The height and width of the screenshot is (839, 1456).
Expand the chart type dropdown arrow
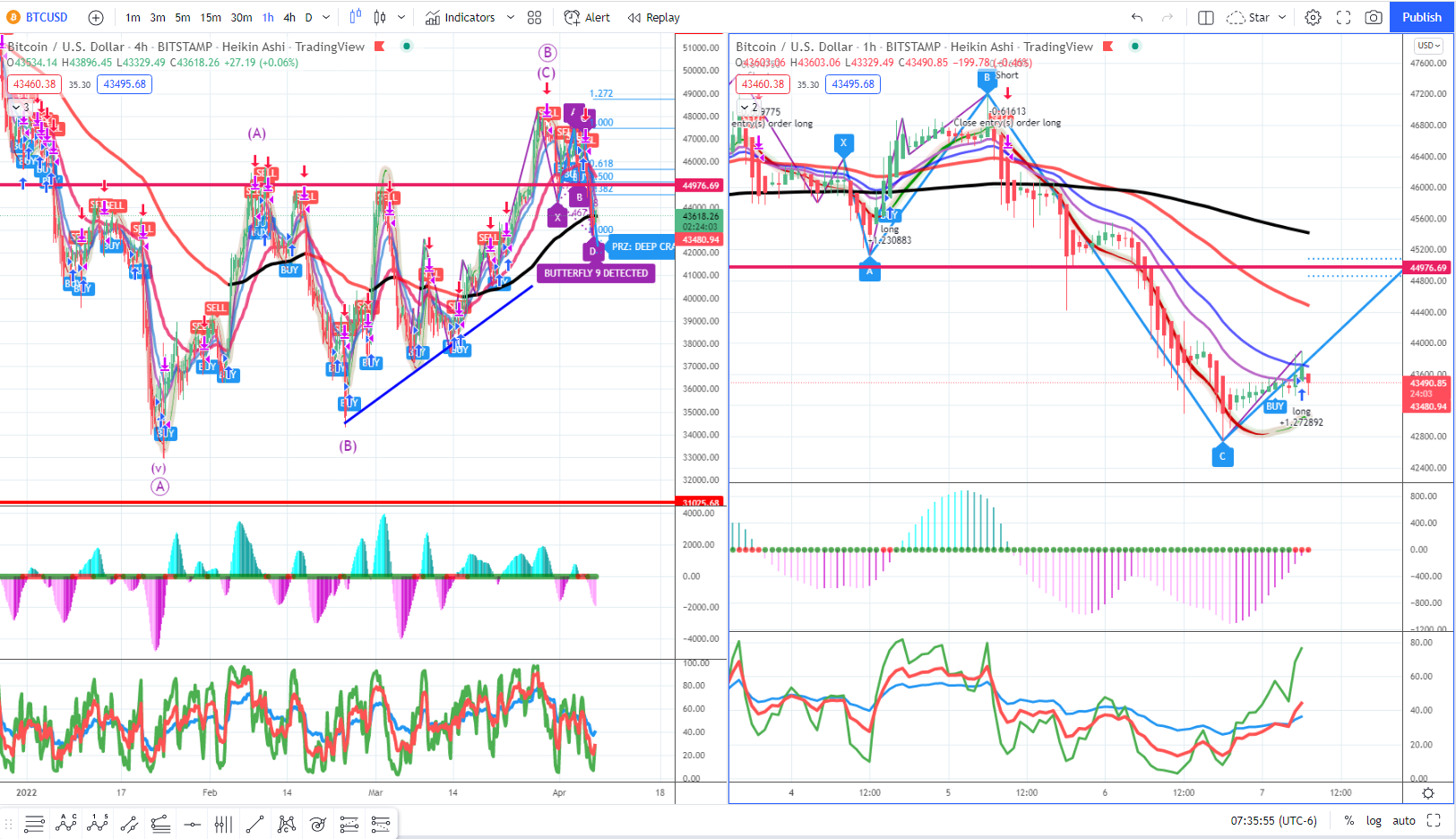(401, 17)
